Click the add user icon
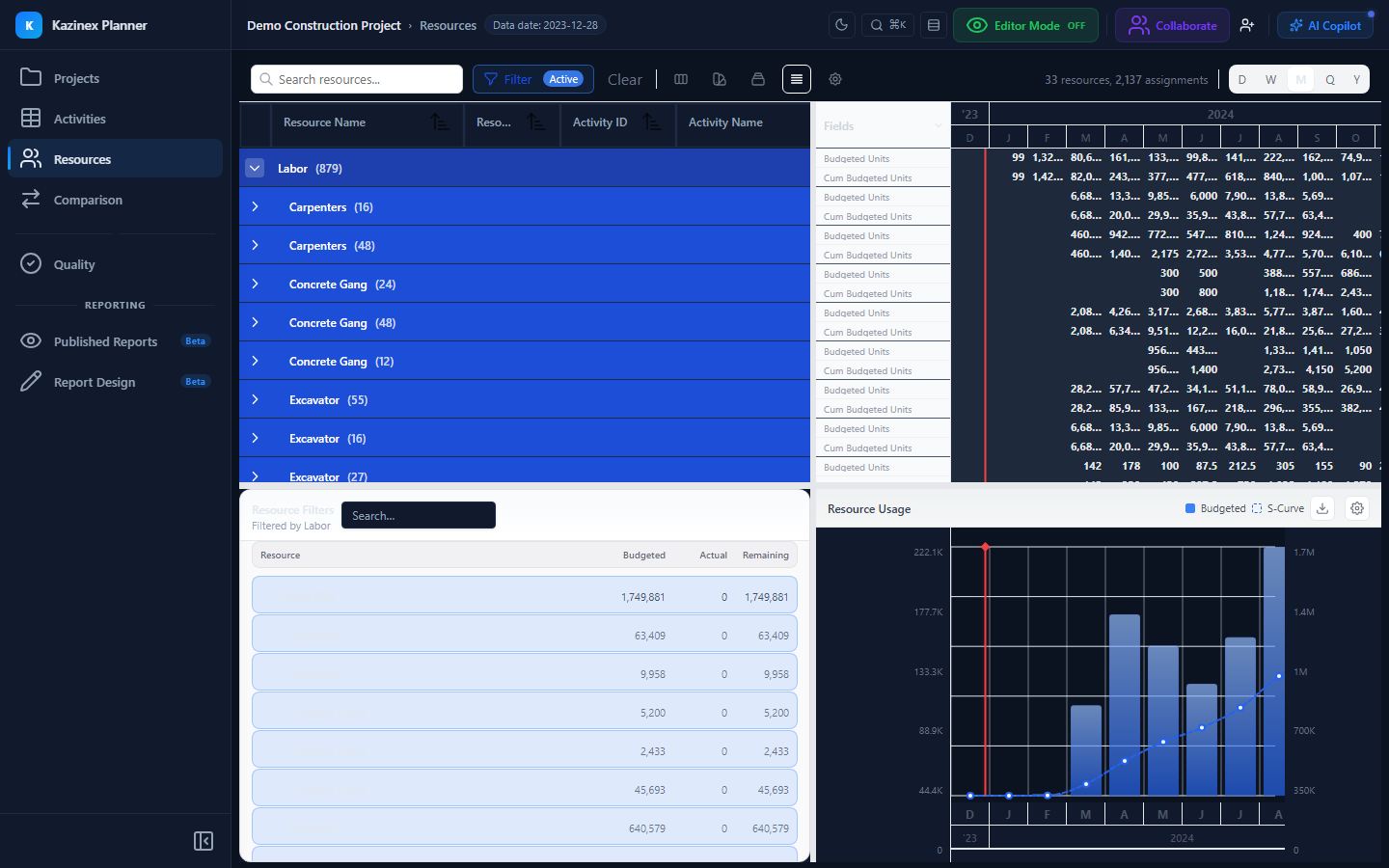 tap(1247, 25)
